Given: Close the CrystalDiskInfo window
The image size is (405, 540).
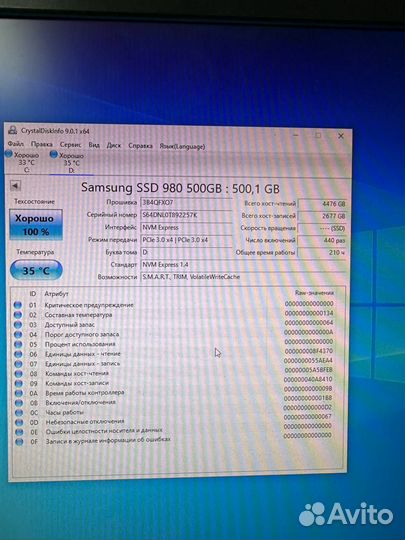Looking at the screenshot, I should pyautogui.click(x=341, y=136).
